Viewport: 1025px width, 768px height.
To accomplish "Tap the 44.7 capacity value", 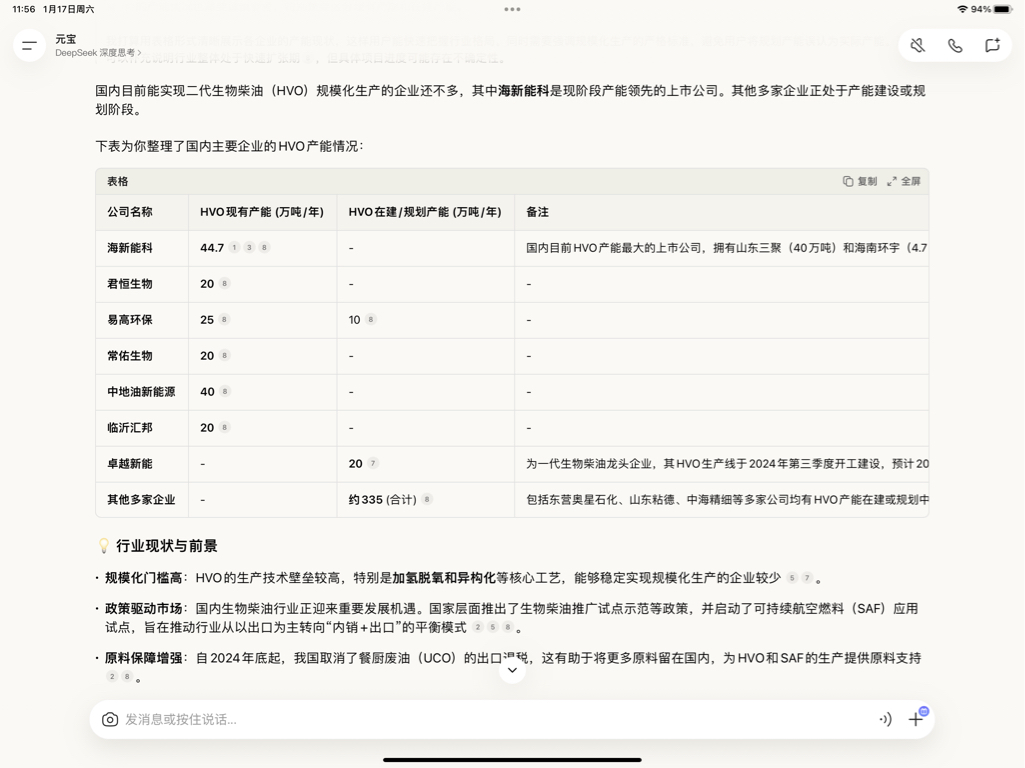I will pyautogui.click(x=212, y=248).
